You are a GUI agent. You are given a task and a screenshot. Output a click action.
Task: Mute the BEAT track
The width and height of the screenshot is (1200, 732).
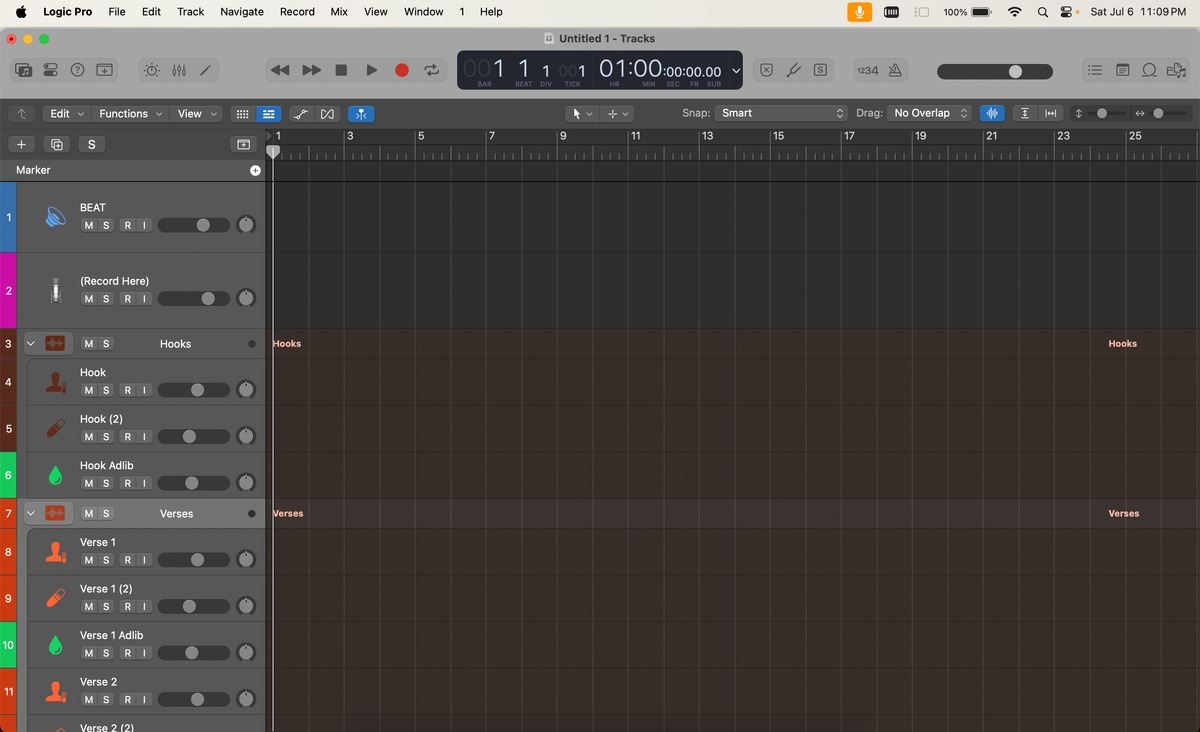(x=89, y=226)
